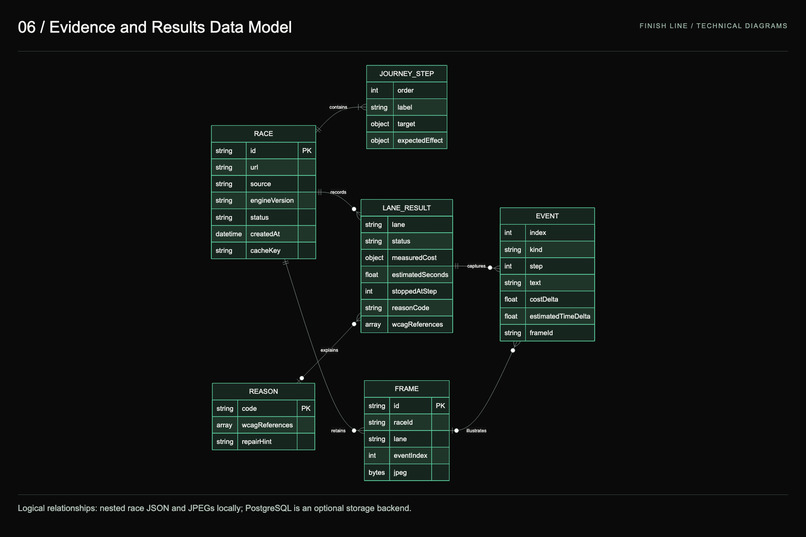Screen dimensions: 806x537
Task: Click the 'kind' field in EVENT
Action: [560, 249]
